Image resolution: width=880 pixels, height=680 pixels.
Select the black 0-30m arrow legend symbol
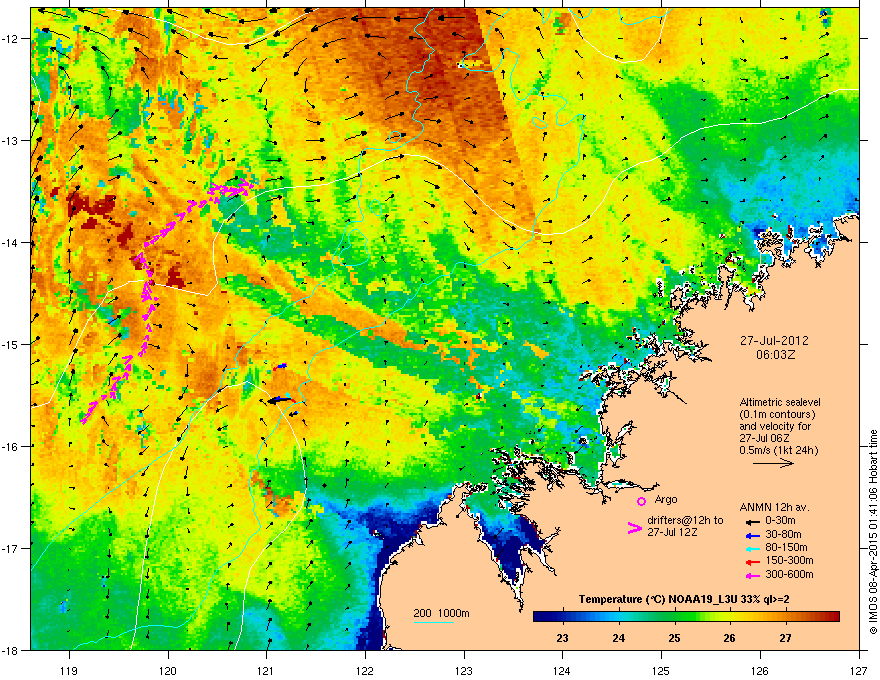point(753,522)
